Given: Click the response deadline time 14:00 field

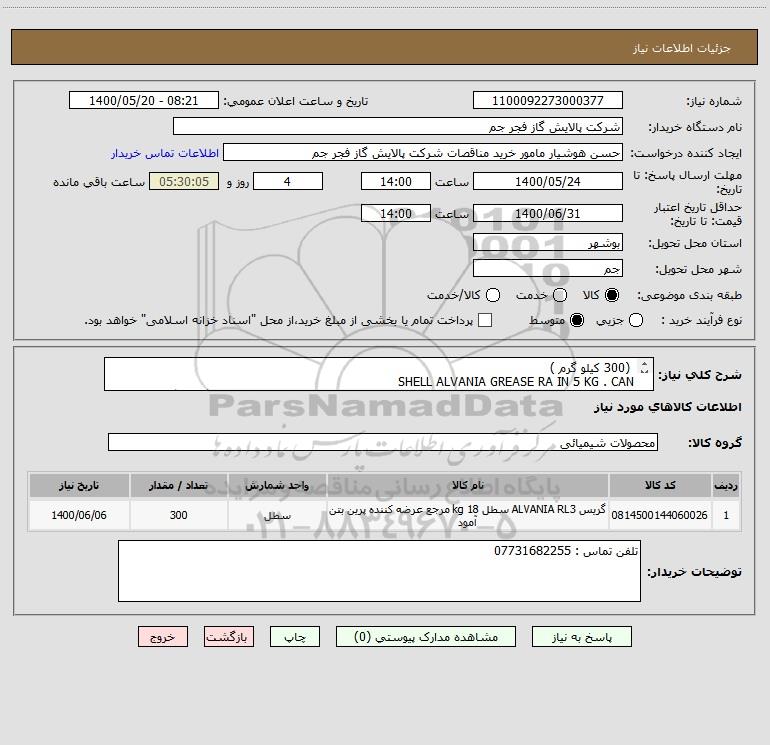Looking at the screenshot, I should coord(396,181).
